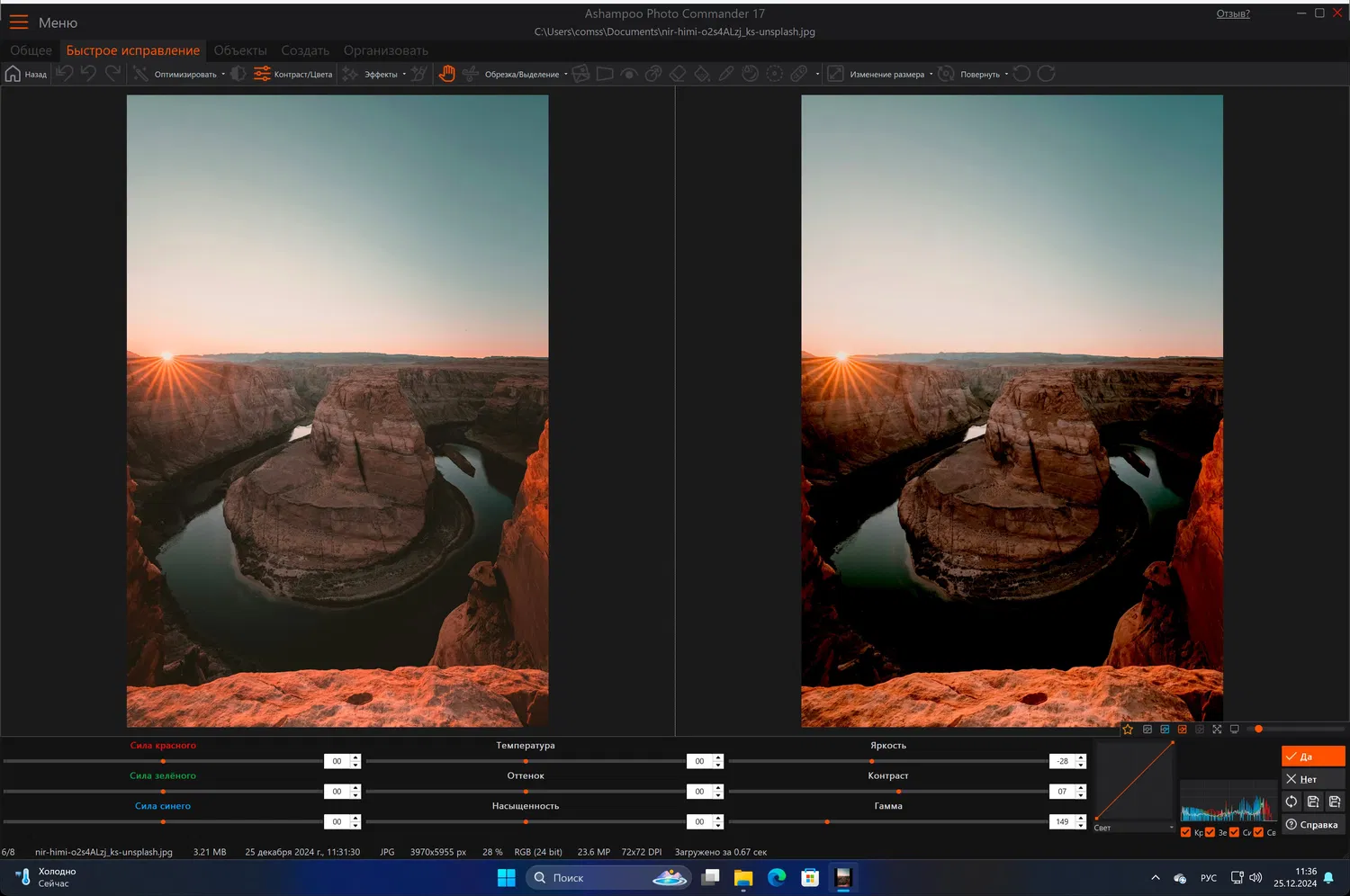1350x896 pixels.
Task: Toggle the Зе green channel checkbox
Action: click(x=1210, y=832)
